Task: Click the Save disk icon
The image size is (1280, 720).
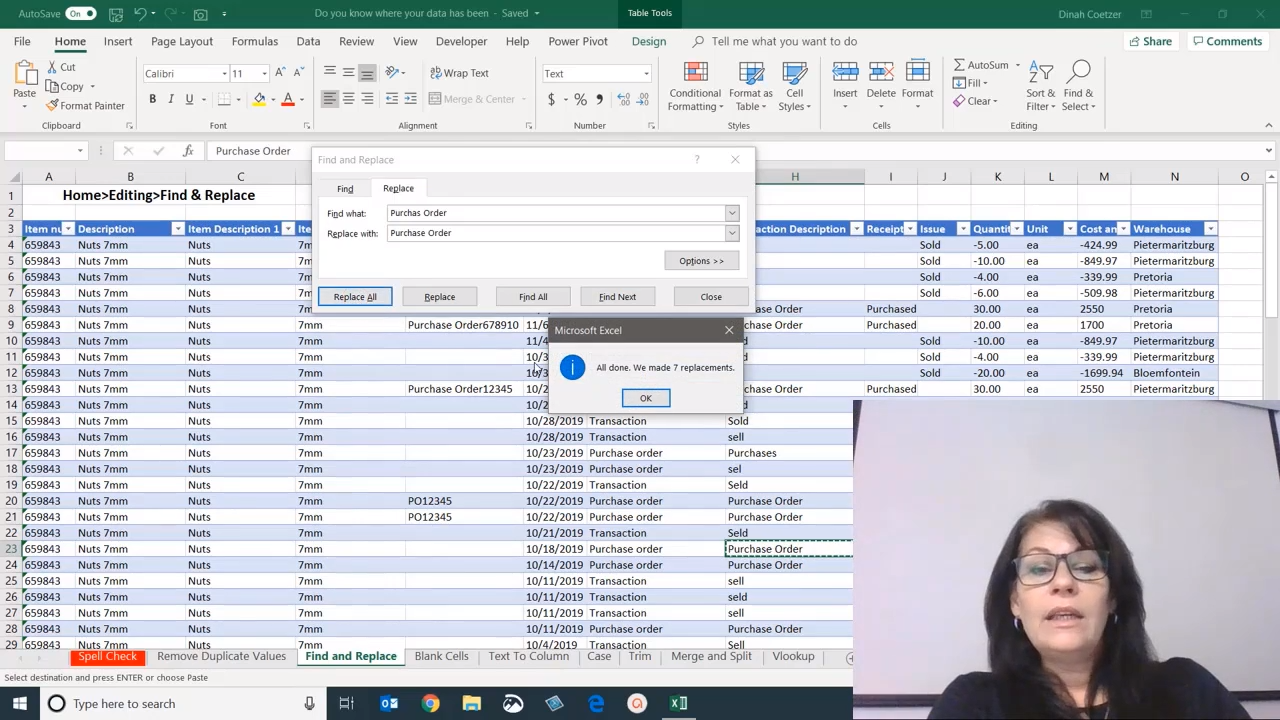Action: (x=115, y=13)
